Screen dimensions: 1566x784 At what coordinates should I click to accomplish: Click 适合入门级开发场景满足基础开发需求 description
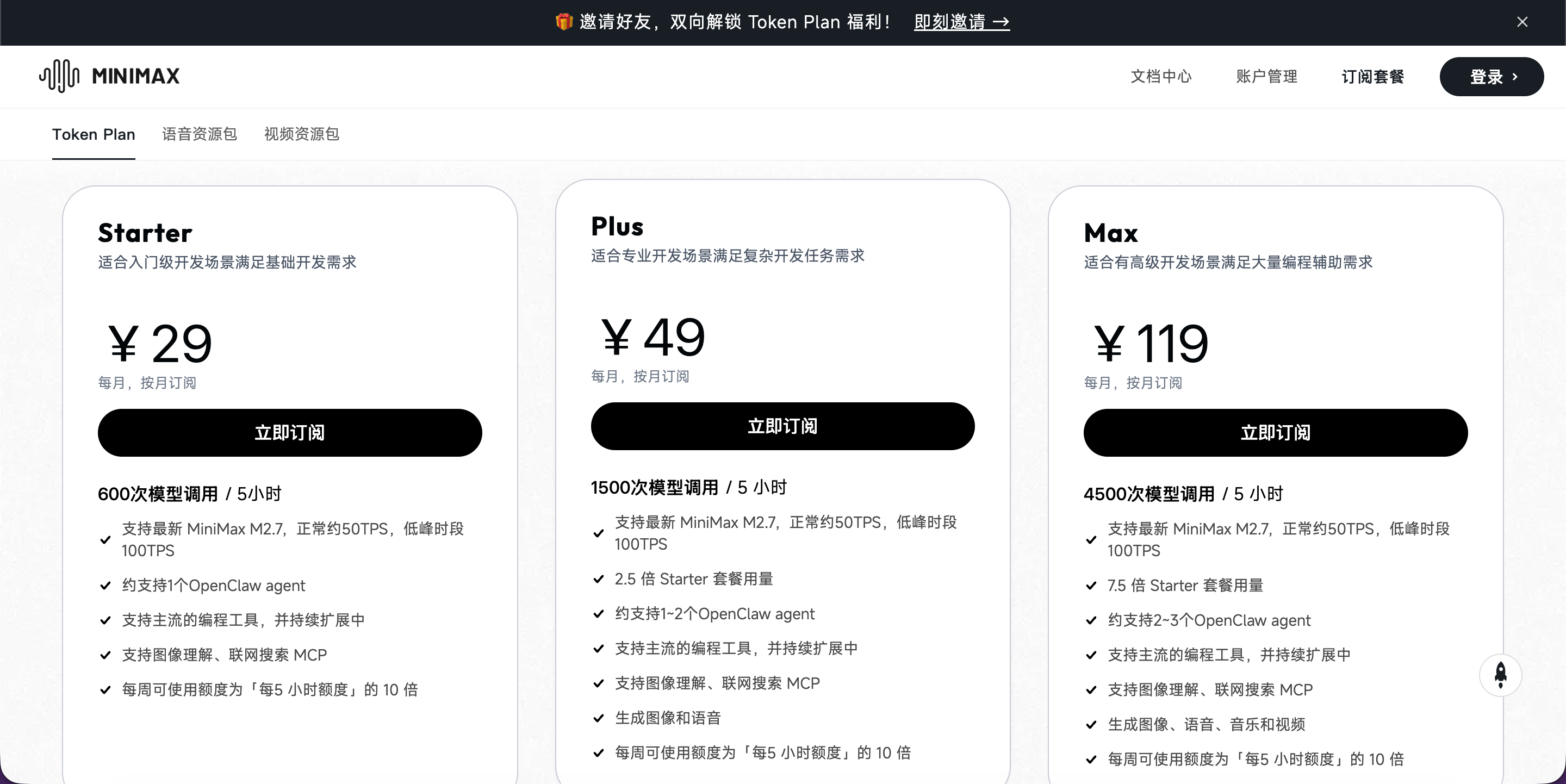tap(227, 262)
